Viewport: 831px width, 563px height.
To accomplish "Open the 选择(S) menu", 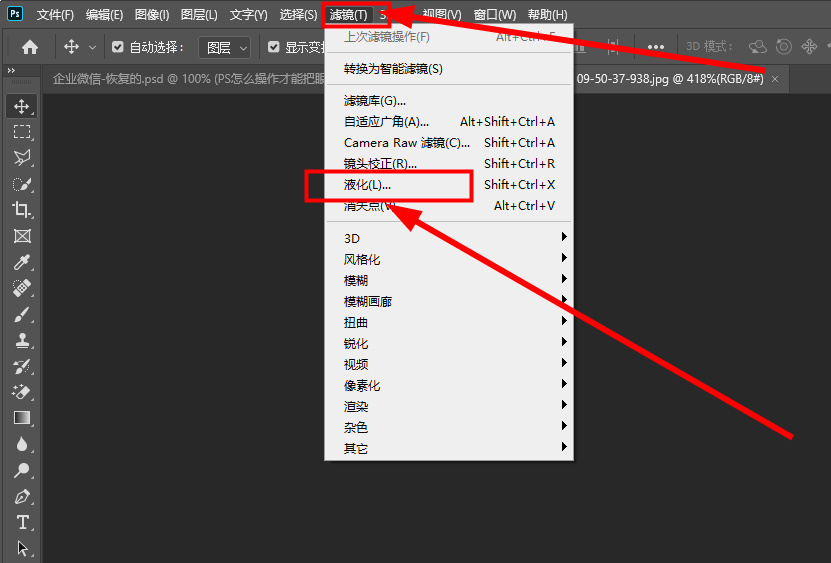I will click(x=298, y=15).
